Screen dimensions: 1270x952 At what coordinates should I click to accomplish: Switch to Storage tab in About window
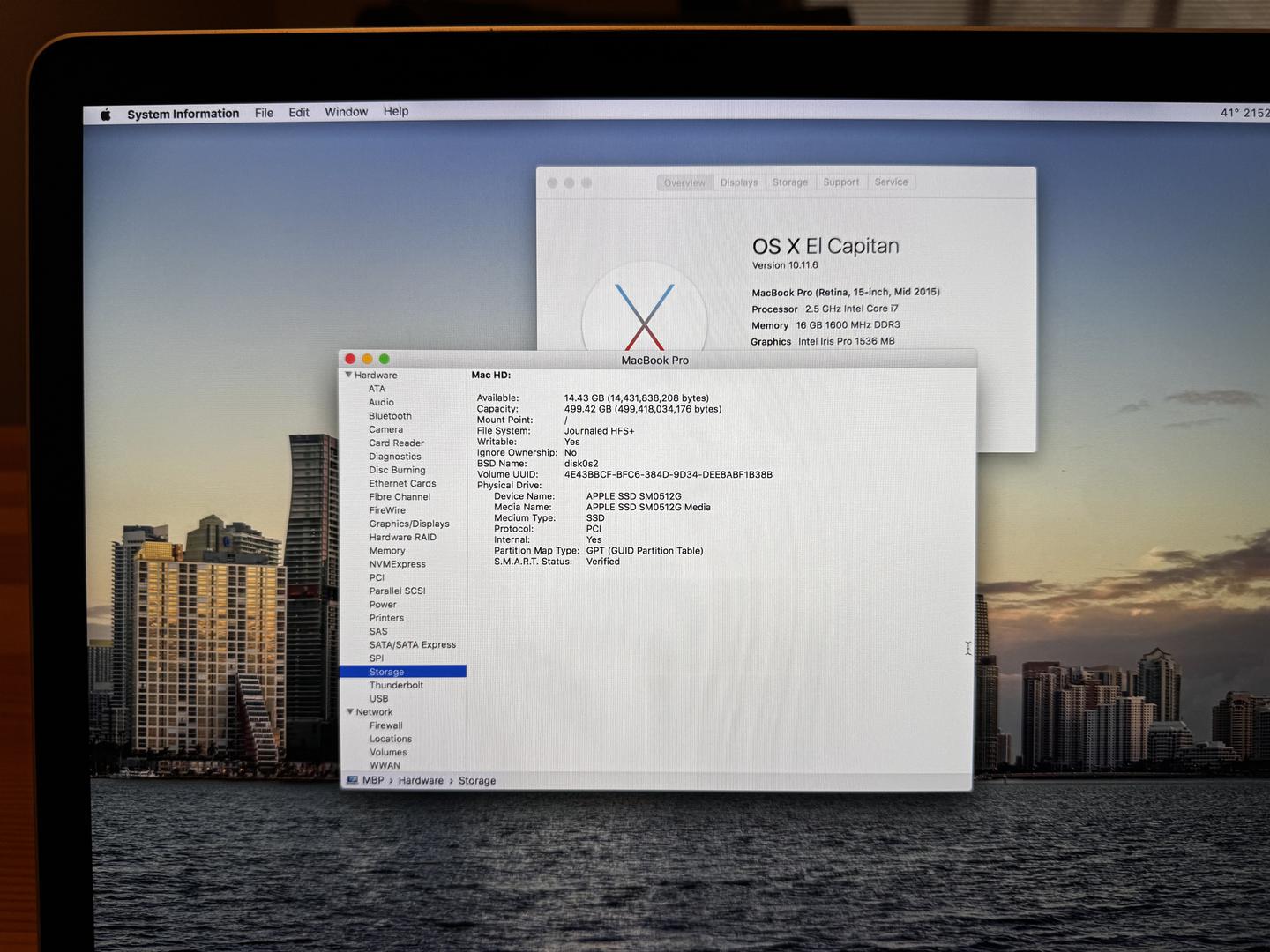(x=790, y=182)
